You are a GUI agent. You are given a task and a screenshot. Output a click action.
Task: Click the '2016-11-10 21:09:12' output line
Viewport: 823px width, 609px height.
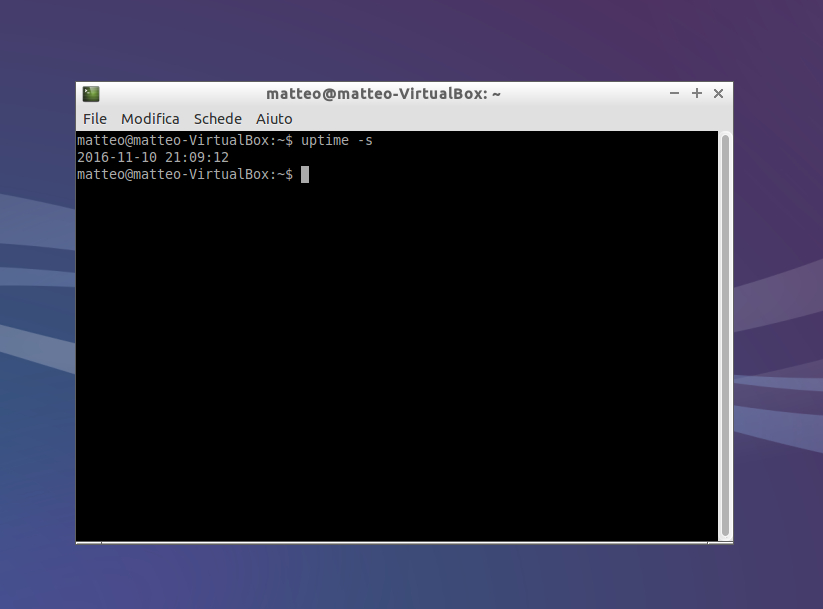(153, 158)
